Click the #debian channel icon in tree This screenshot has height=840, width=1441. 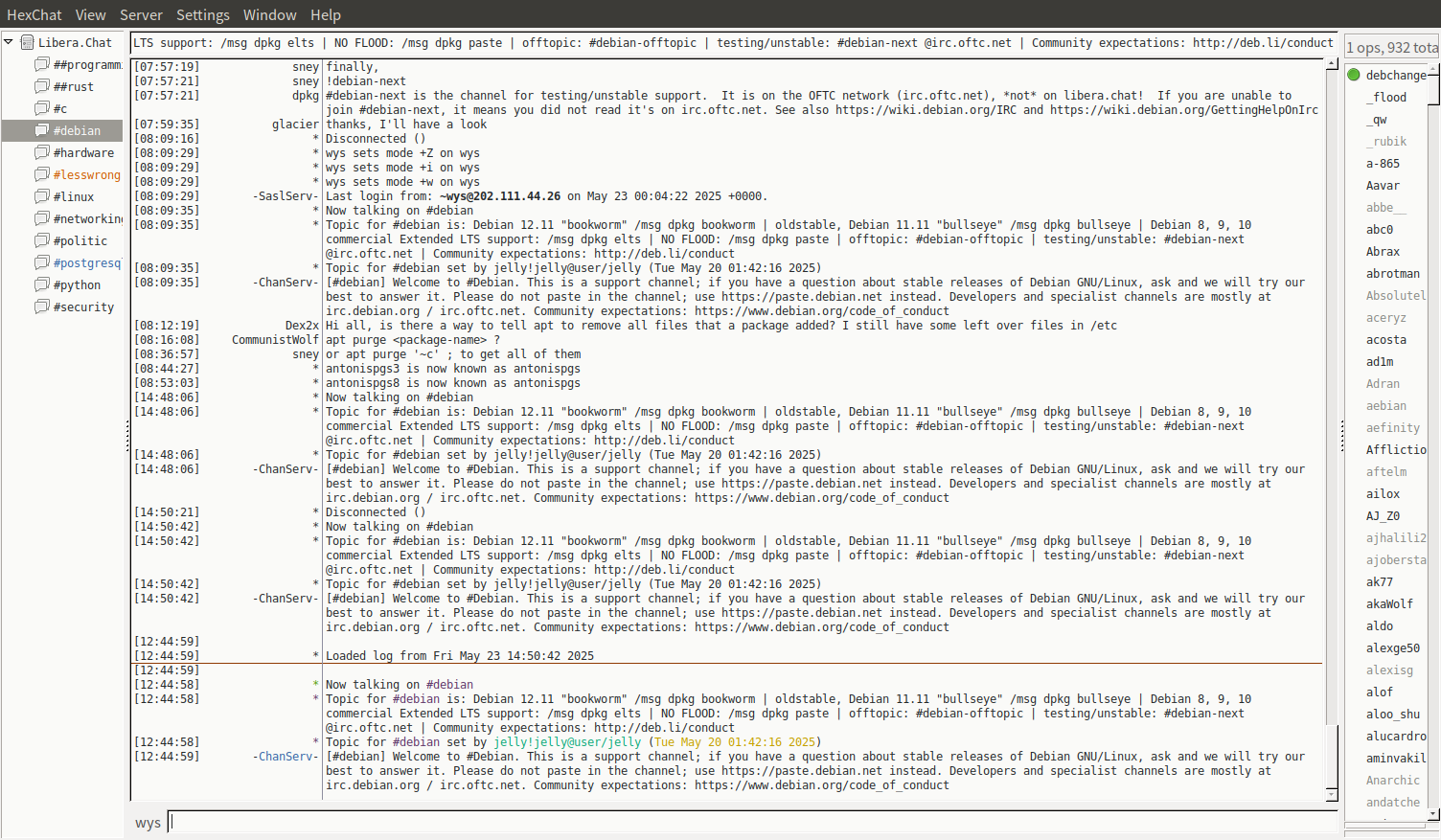41,130
